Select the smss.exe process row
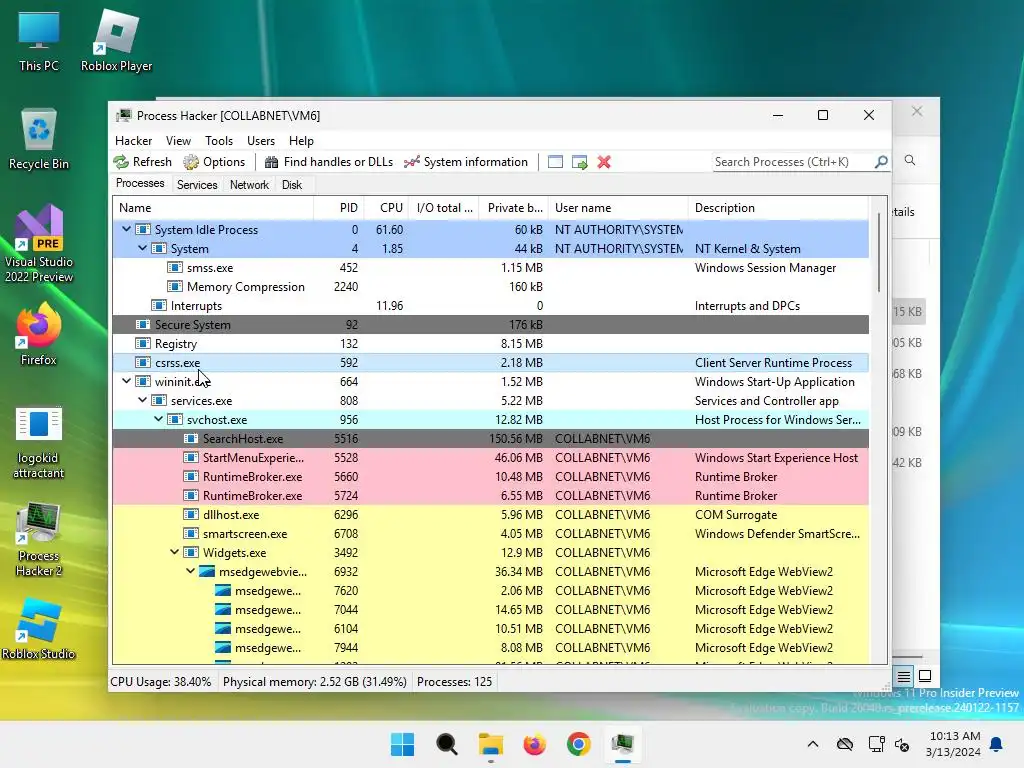The height and width of the screenshot is (768, 1024). click(490, 267)
